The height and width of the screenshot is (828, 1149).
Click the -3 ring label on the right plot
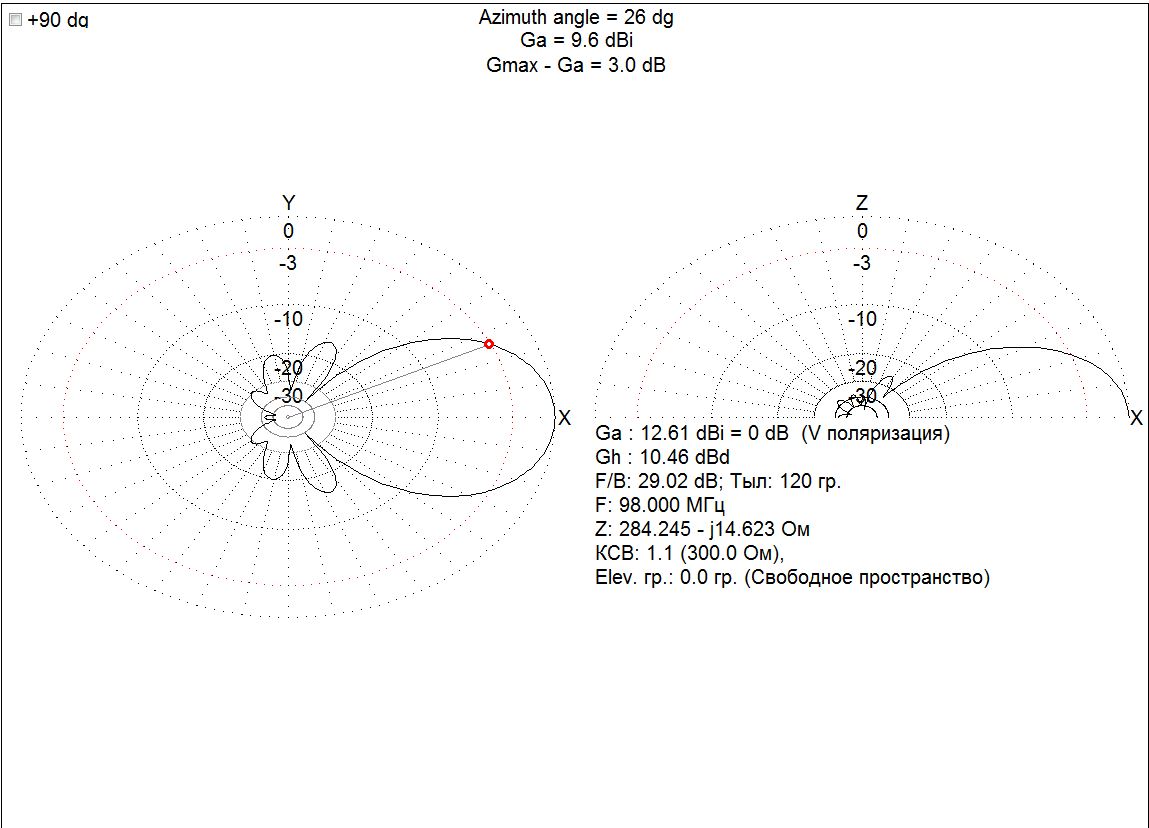coord(862,263)
